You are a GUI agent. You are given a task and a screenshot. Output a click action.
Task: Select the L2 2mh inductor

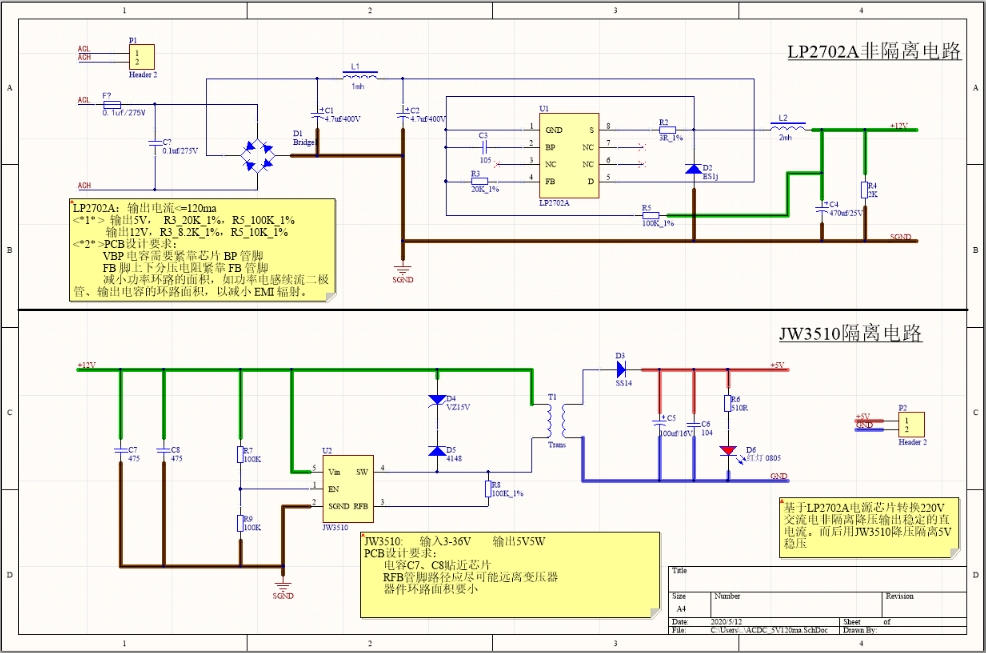[790, 128]
